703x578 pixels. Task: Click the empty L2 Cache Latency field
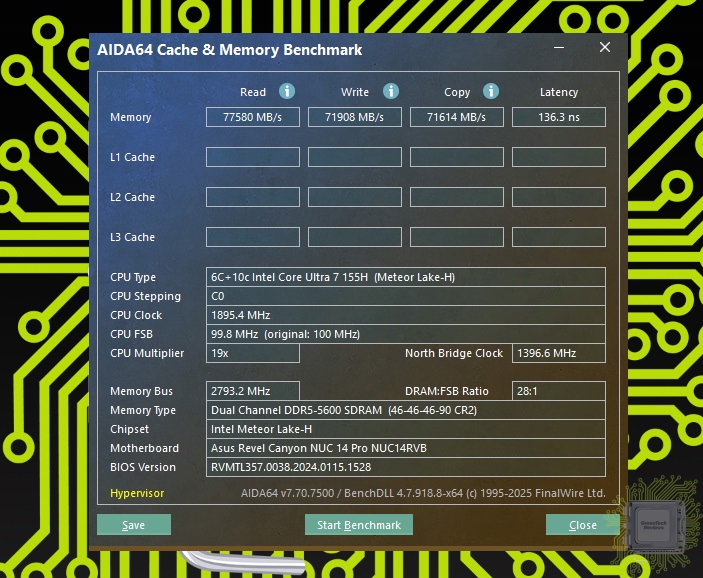coord(559,197)
